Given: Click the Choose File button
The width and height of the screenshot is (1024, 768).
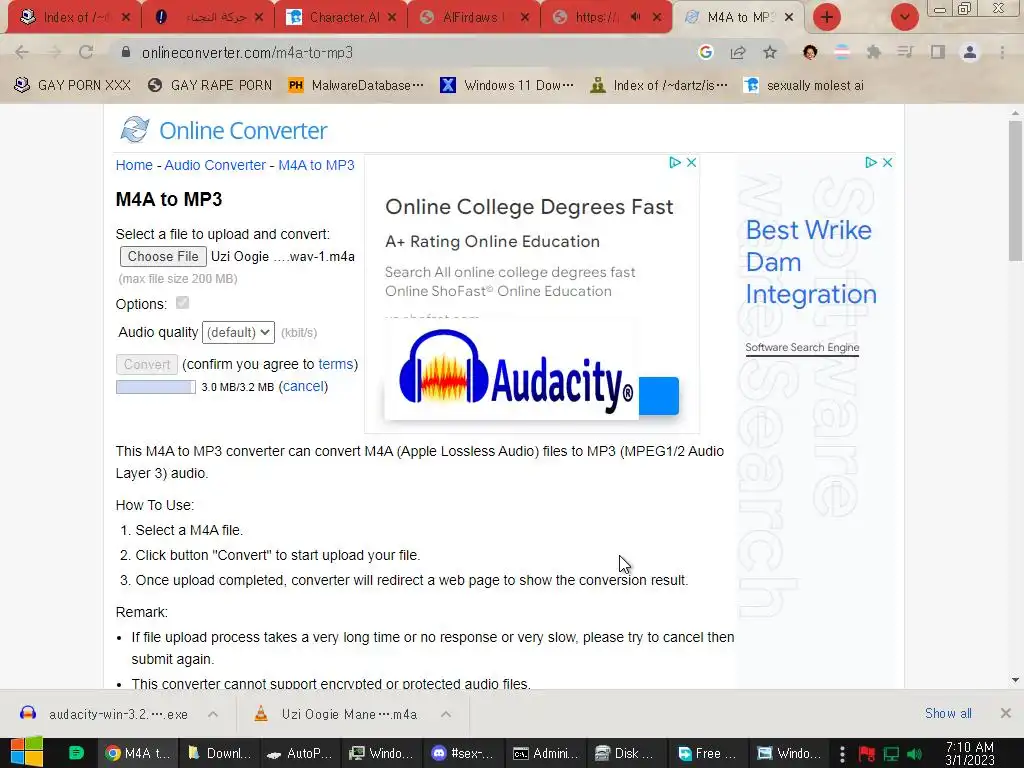Looking at the screenshot, I should (163, 256).
